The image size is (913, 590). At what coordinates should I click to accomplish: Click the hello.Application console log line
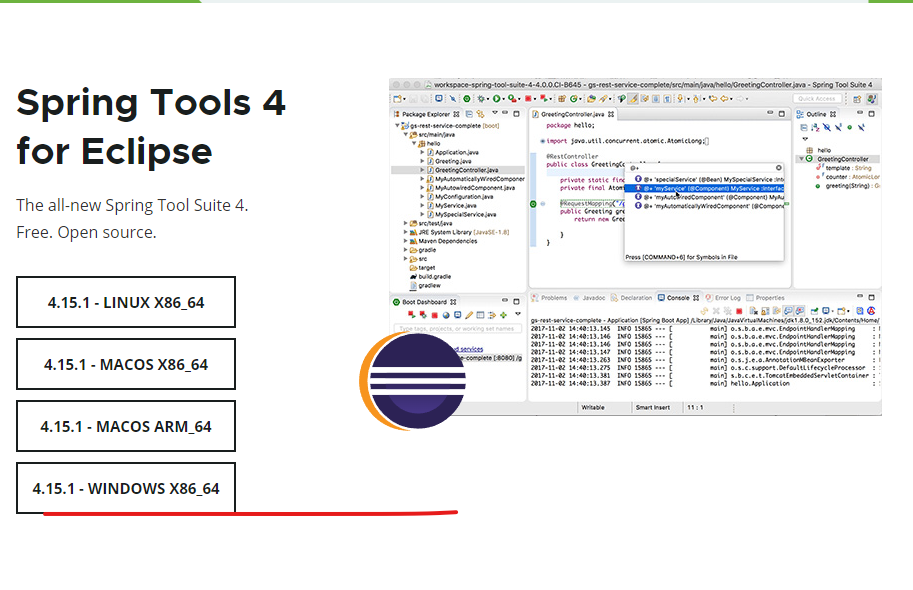705,383
